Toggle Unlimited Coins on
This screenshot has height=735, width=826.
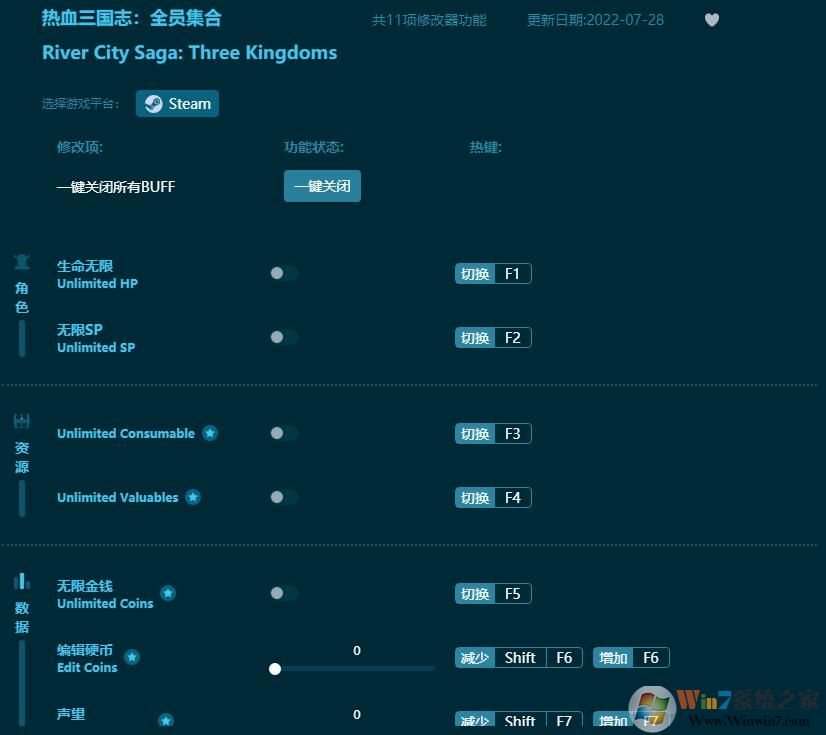coord(281,593)
